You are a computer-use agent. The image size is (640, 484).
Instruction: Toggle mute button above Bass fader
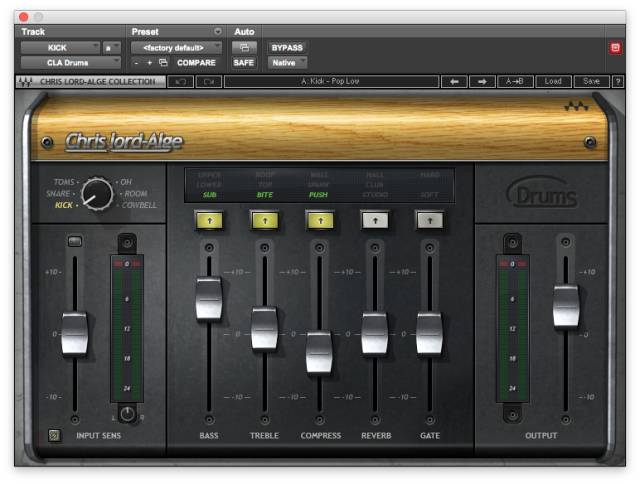[x=209, y=248]
